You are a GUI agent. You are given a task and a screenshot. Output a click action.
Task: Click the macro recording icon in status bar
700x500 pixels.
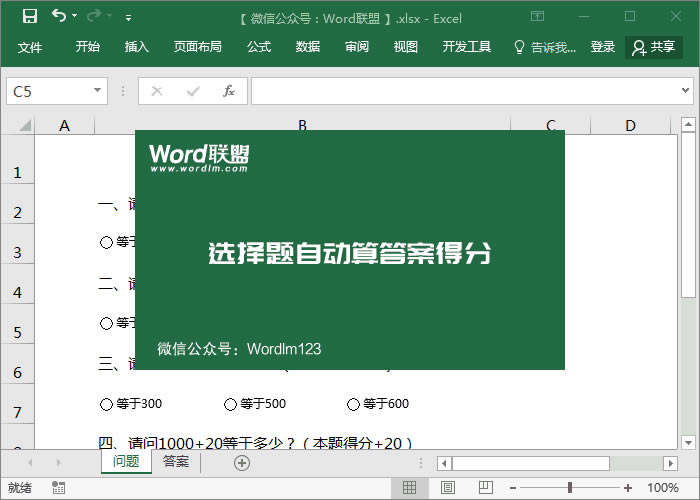[x=59, y=488]
